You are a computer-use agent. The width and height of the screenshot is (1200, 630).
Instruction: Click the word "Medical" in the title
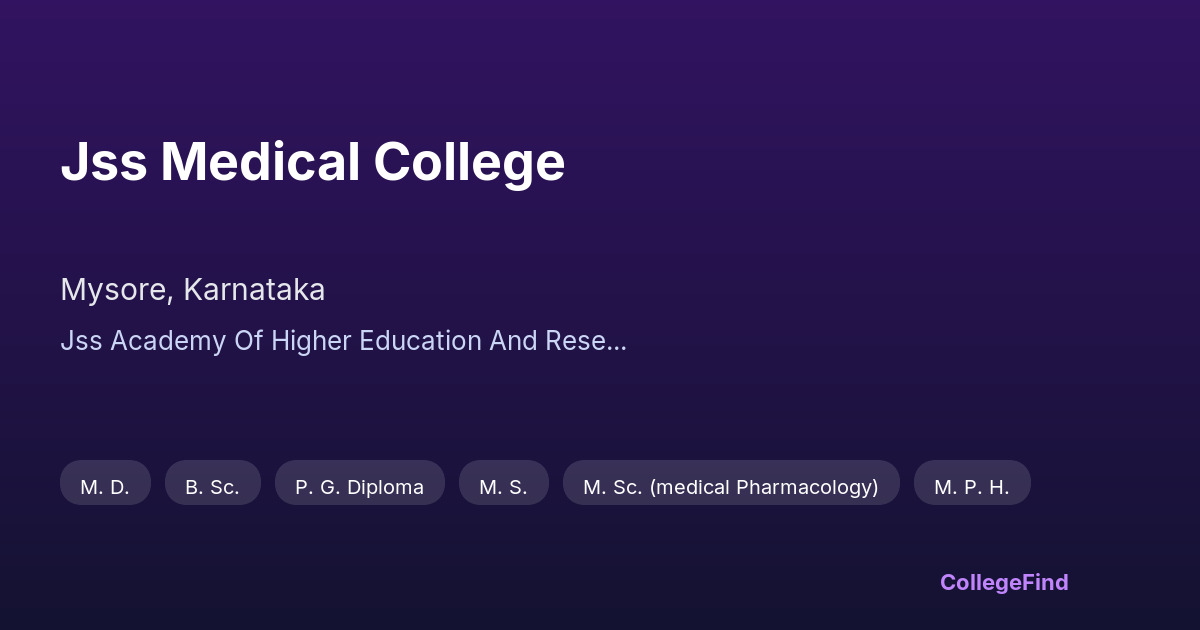[260, 162]
